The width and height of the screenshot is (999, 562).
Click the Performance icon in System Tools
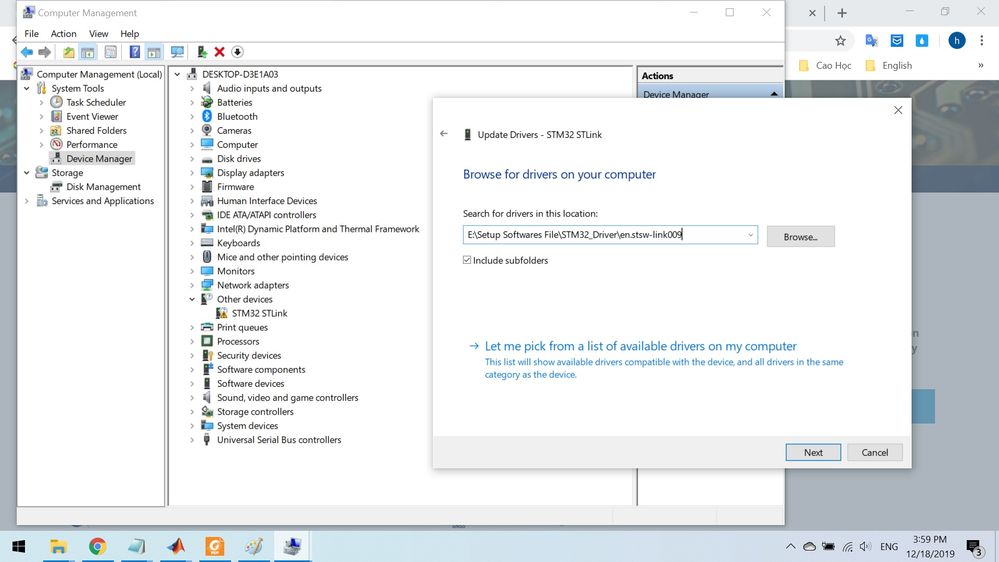coord(57,144)
